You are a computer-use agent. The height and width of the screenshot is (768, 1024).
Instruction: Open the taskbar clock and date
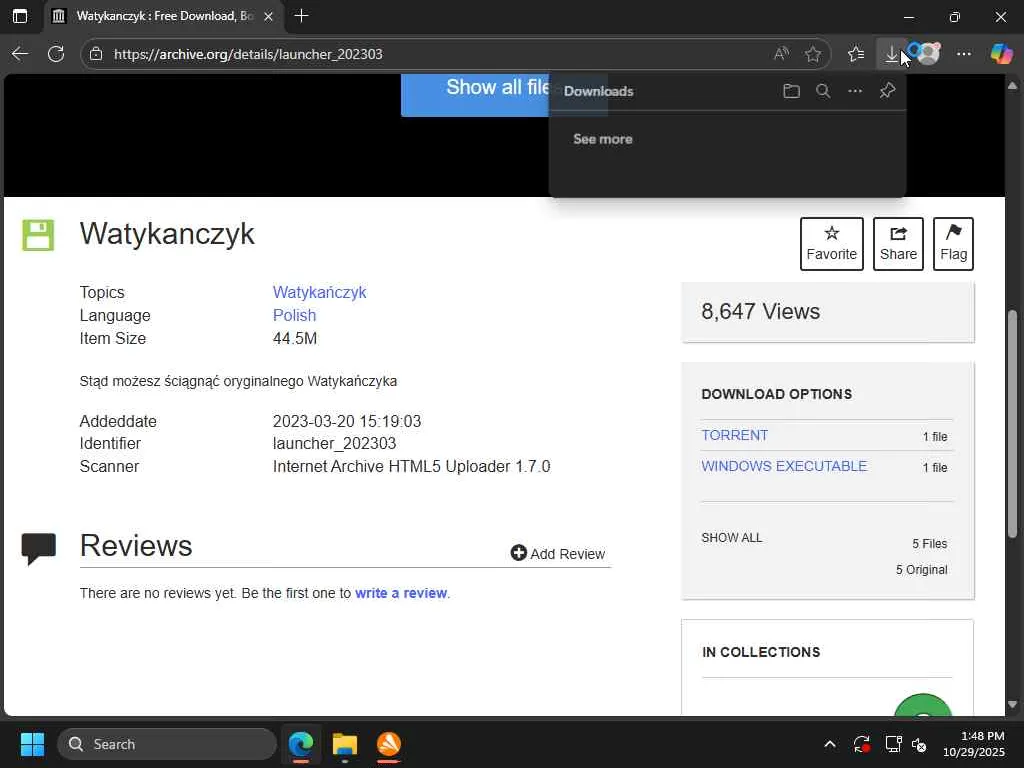point(973,744)
